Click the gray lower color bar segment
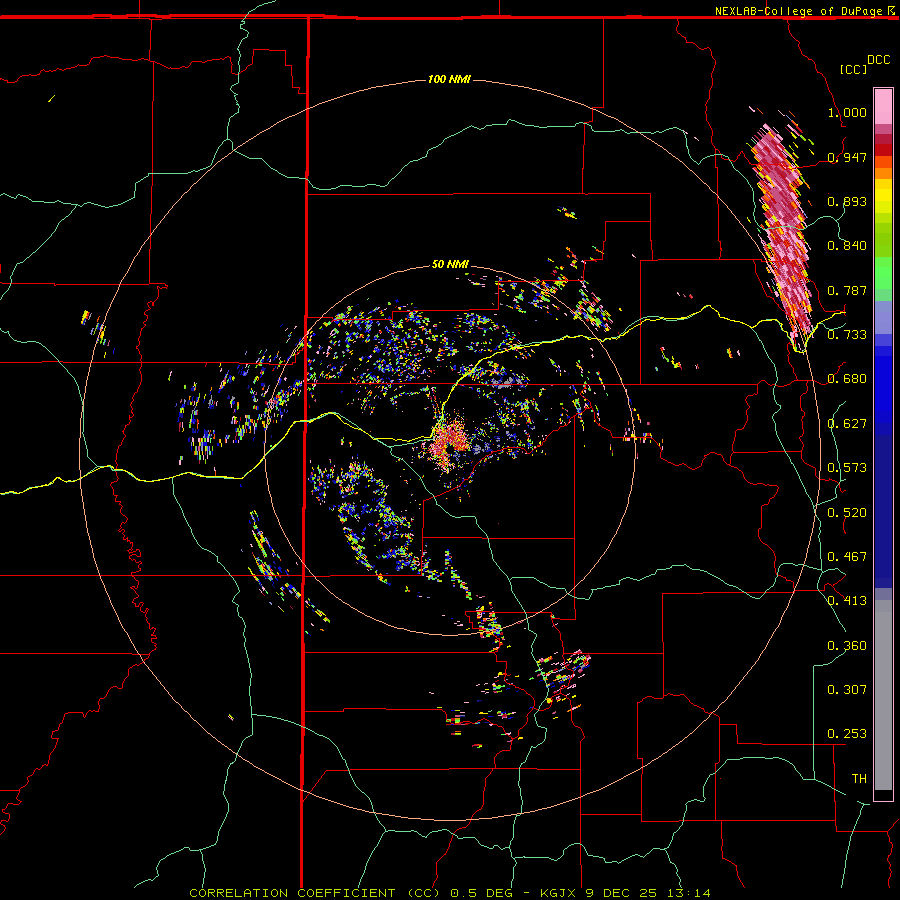 pyautogui.click(x=883, y=695)
